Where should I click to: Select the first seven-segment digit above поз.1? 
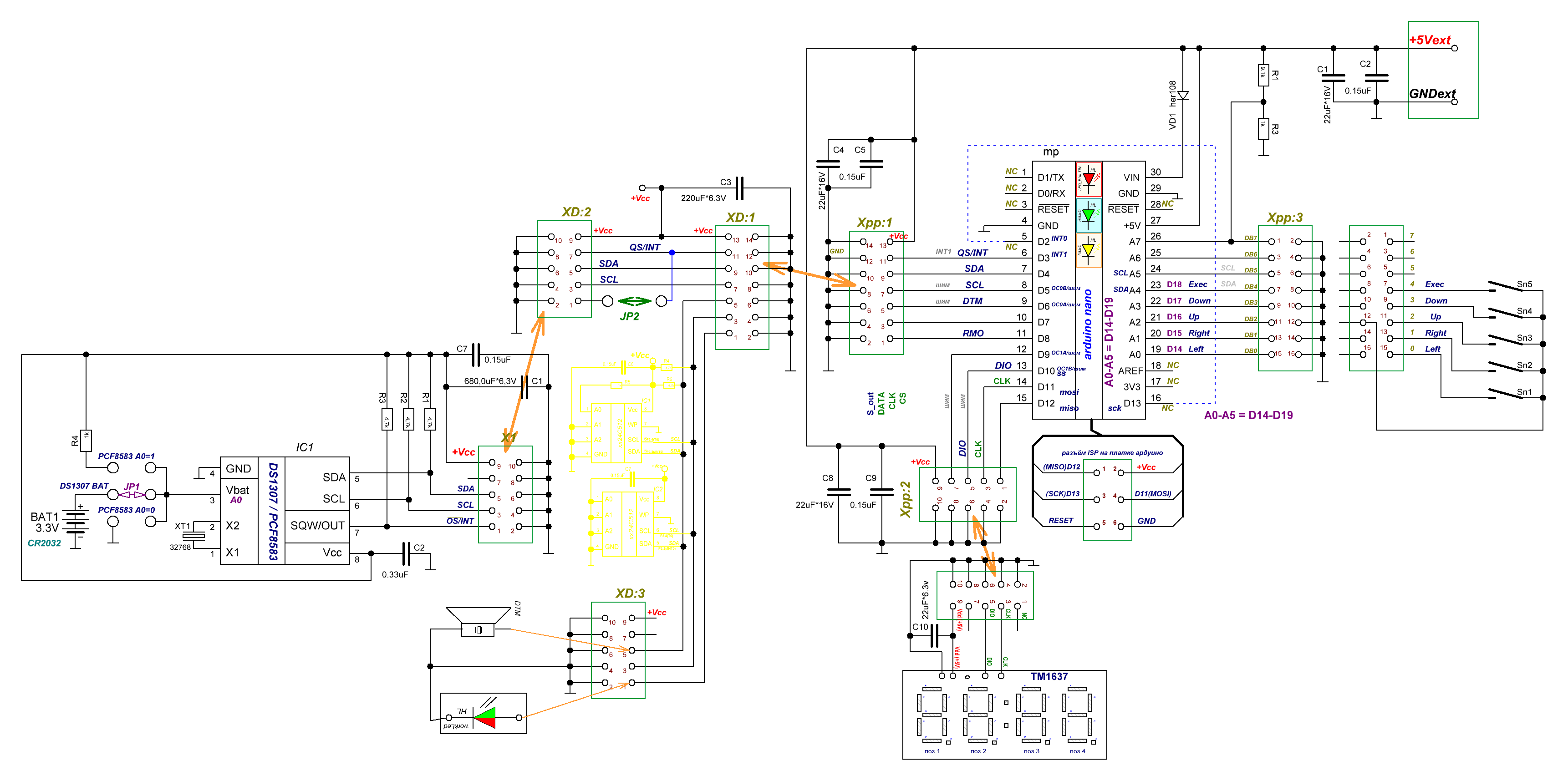(x=932, y=714)
